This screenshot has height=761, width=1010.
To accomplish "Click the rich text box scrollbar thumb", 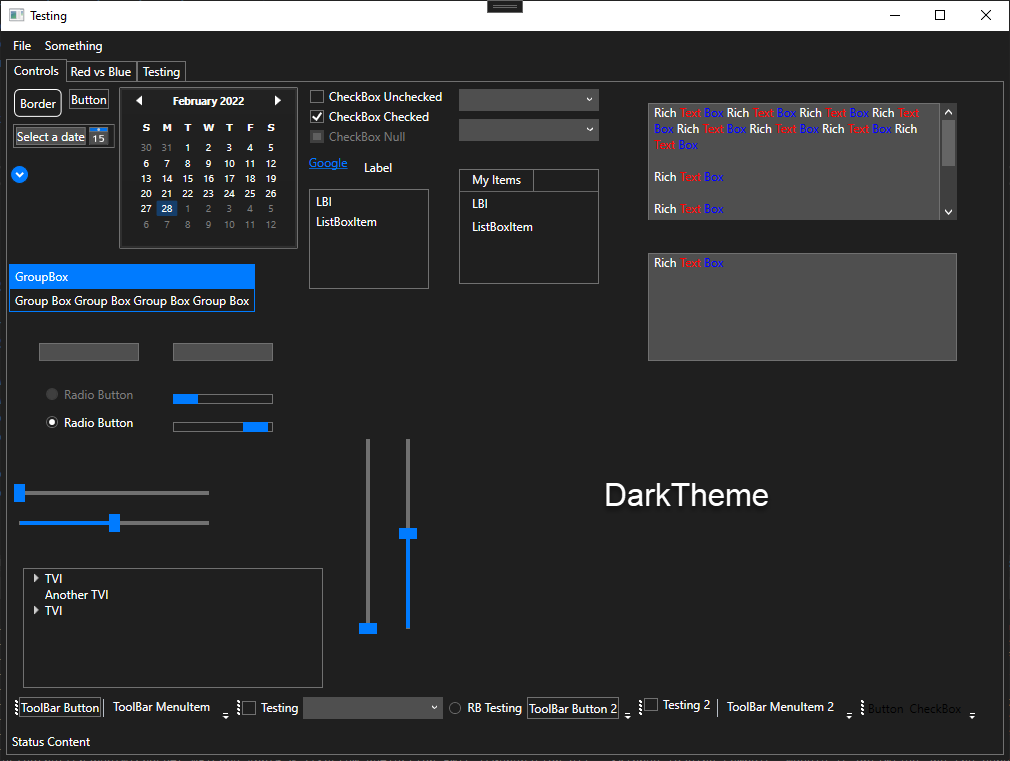I will (948, 143).
